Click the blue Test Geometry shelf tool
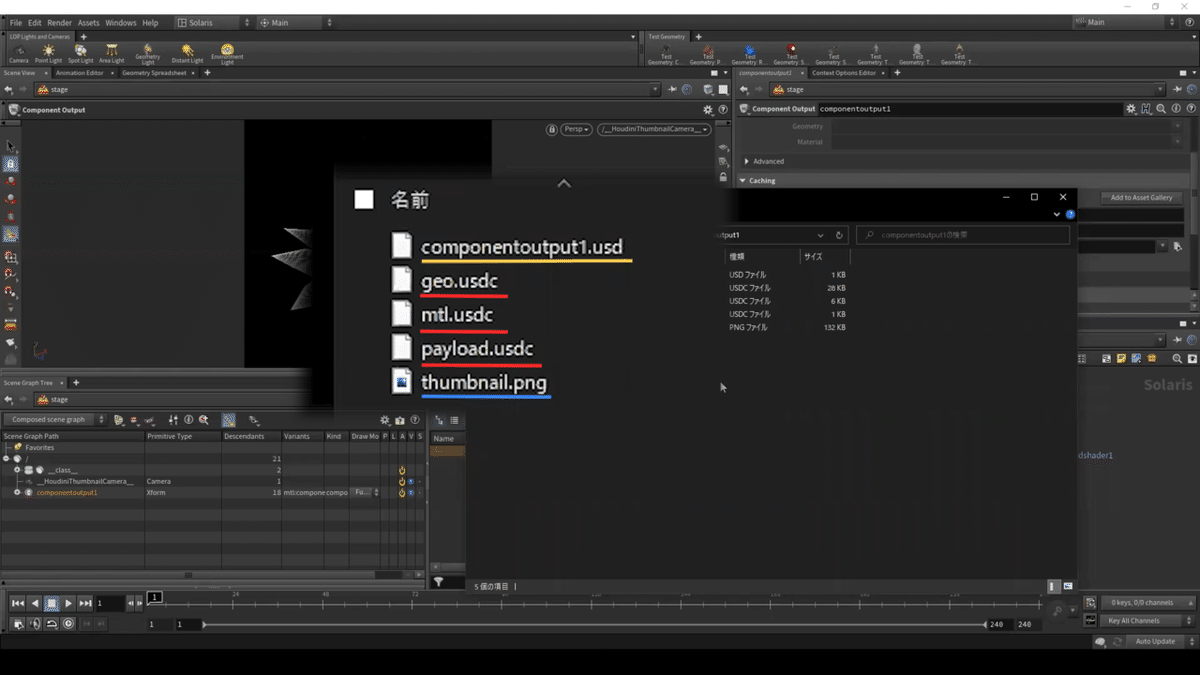The width and height of the screenshot is (1200, 675). [749, 53]
